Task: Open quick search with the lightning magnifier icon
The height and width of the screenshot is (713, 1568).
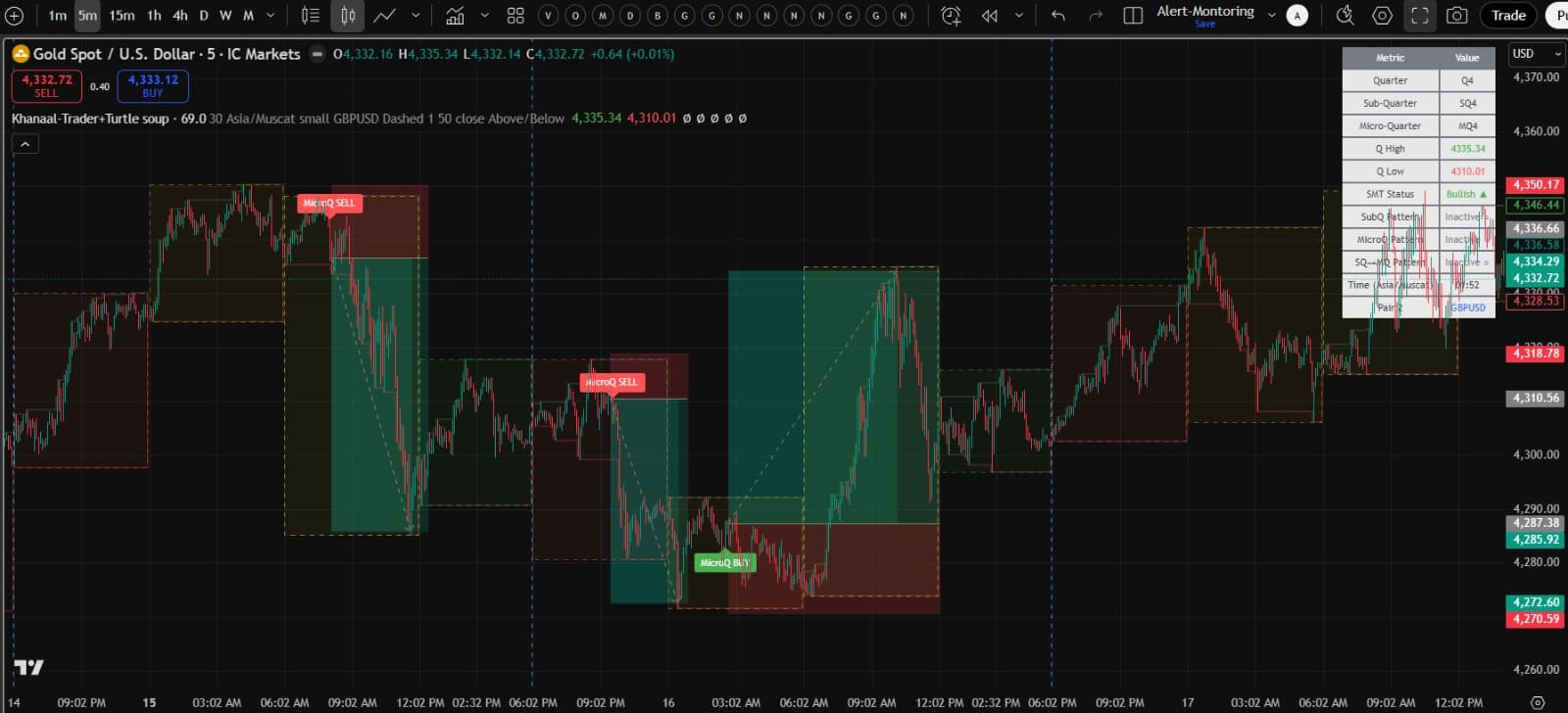Action: [x=1345, y=16]
